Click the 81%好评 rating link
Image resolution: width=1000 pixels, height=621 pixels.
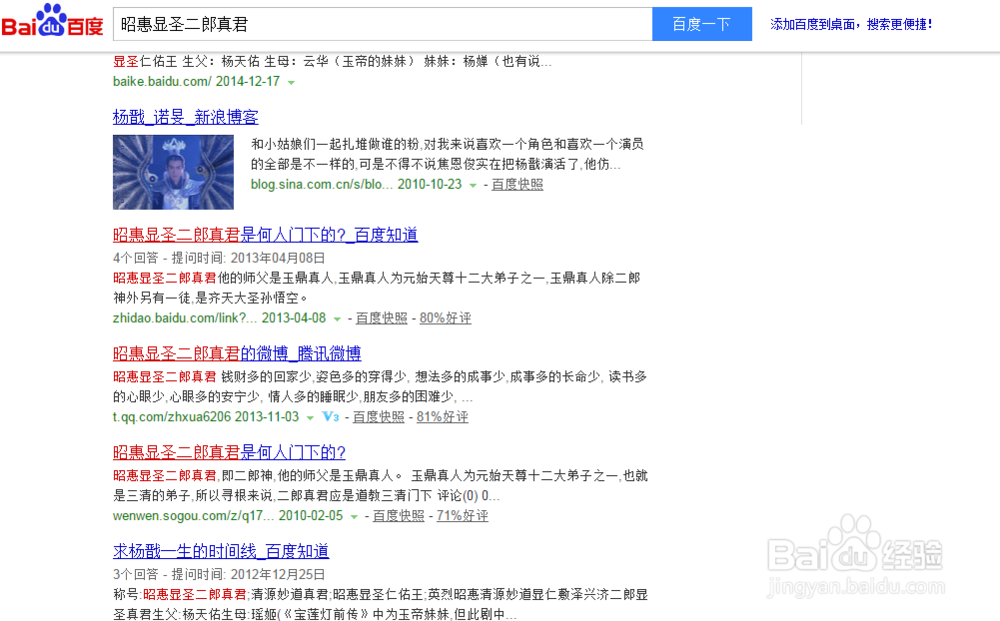(x=443, y=417)
